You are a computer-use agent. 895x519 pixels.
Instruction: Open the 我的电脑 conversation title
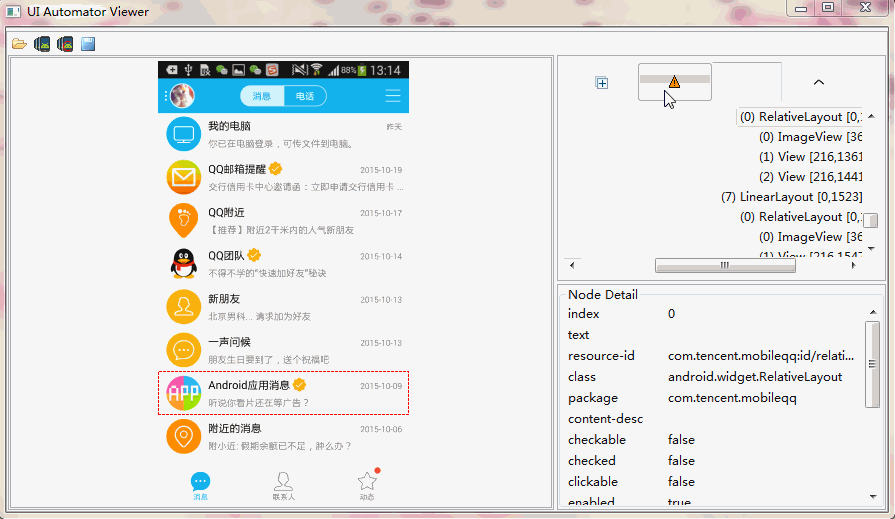coord(229,126)
